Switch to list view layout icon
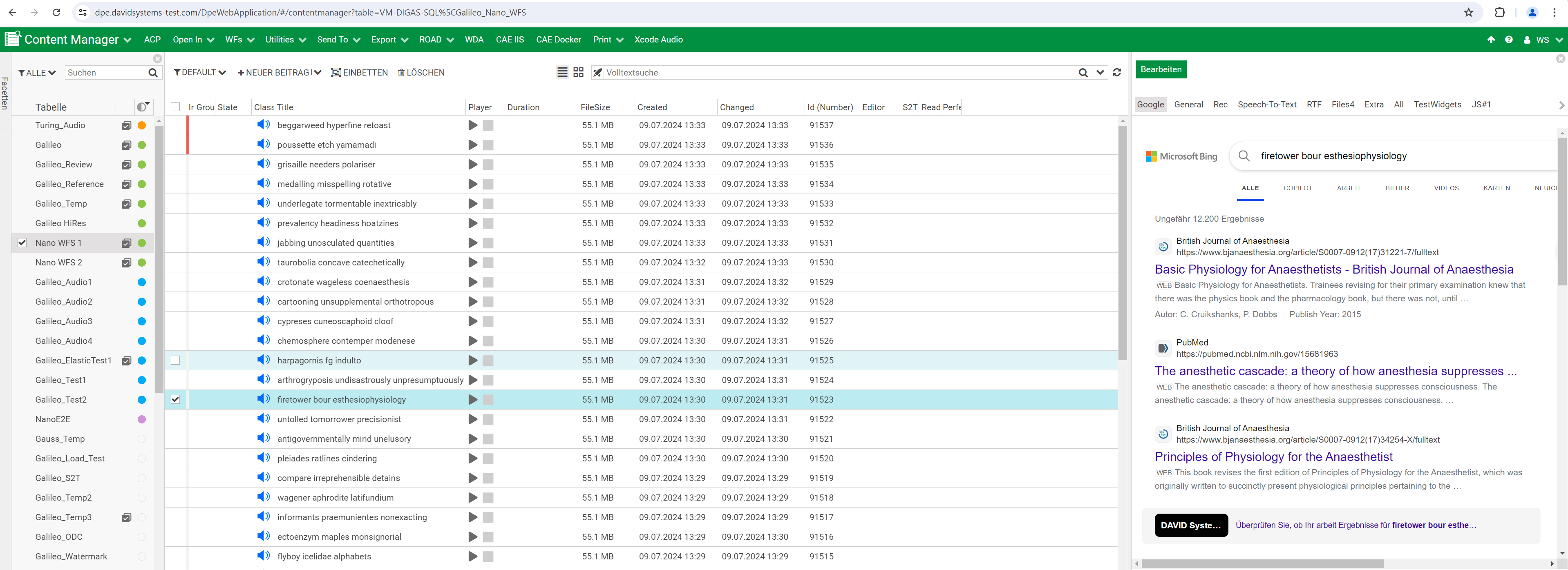1568x570 pixels. coord(562,72)
